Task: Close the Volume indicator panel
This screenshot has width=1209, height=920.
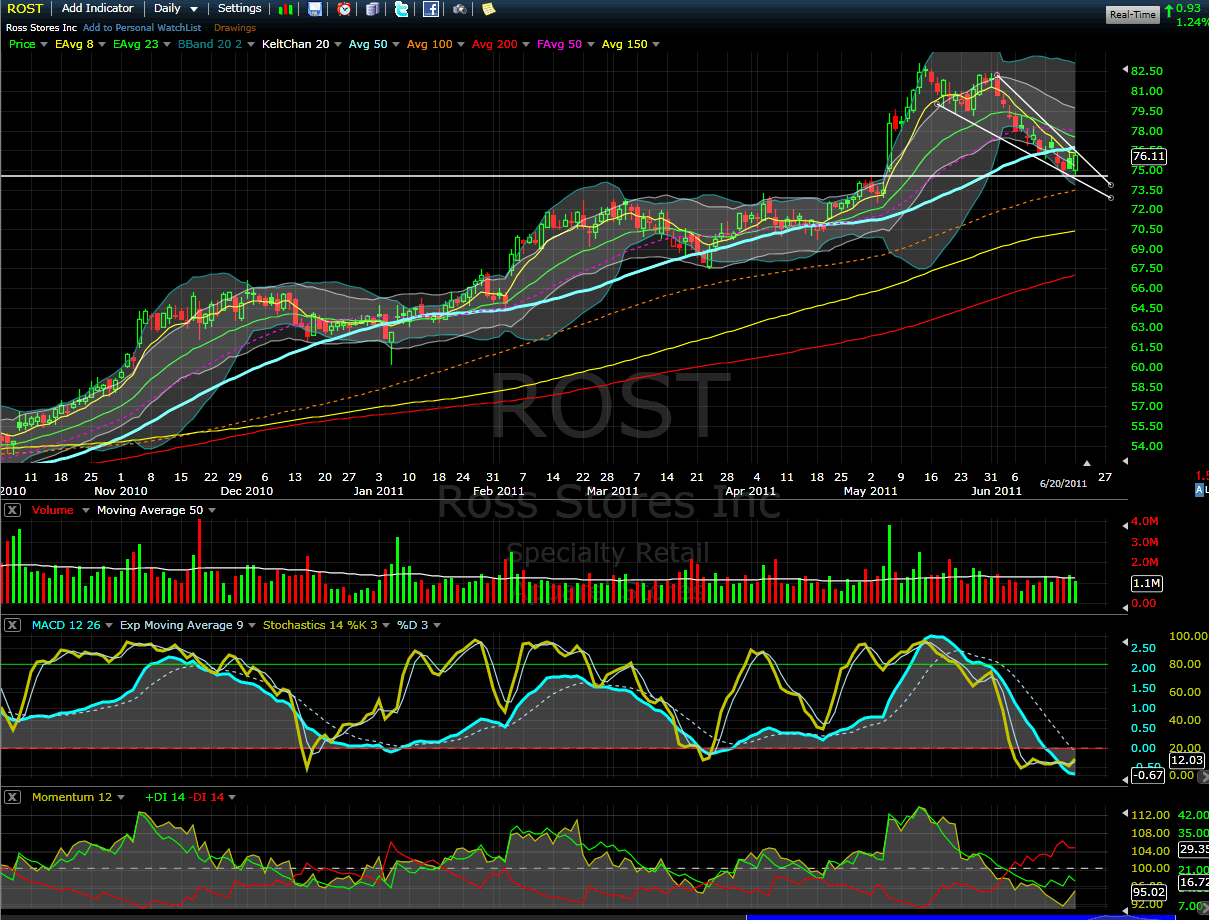Action: point(12,510)
